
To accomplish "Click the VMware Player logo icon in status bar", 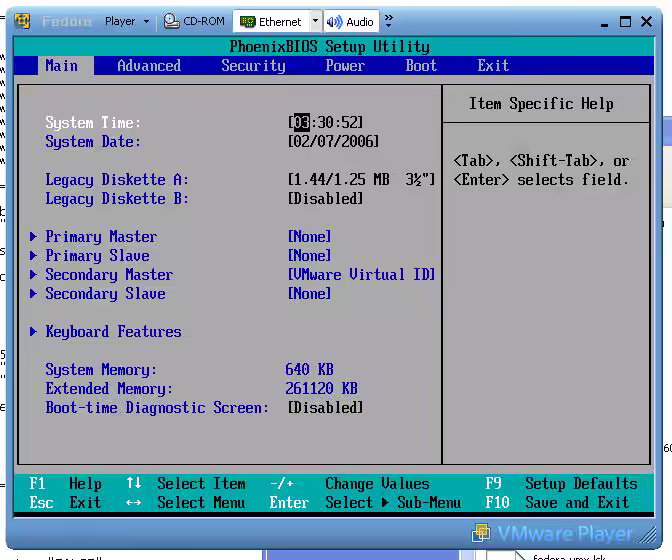I will tap(481, 533).
